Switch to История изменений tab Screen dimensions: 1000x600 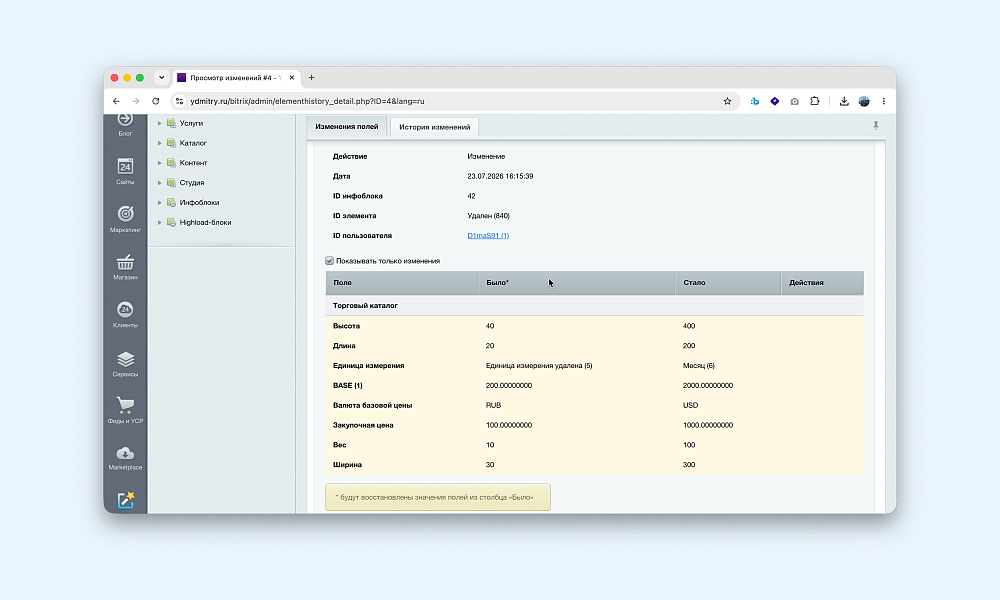(434, 126)
